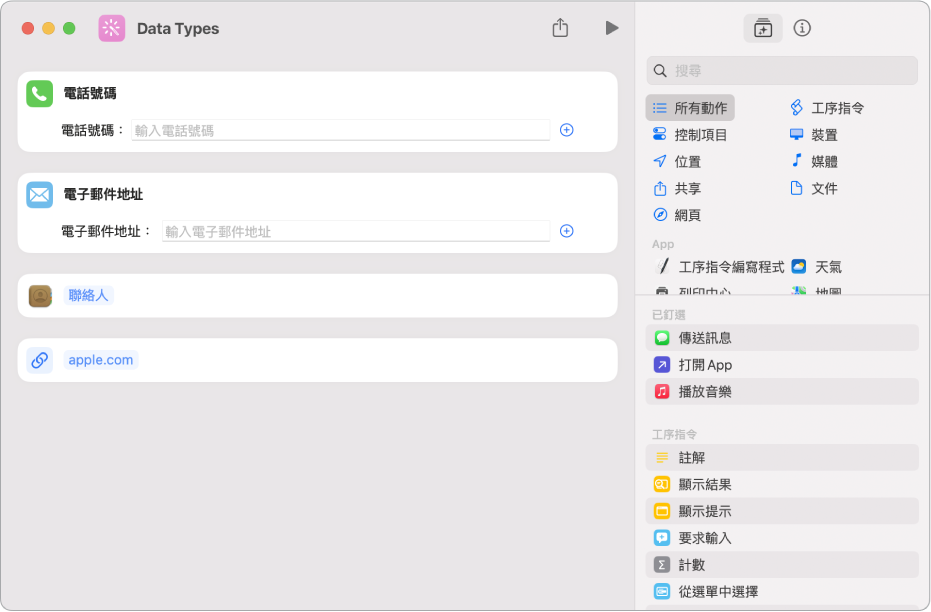Open the 共享 category
This screenshot has width=931, height=612.
(677, 188)
